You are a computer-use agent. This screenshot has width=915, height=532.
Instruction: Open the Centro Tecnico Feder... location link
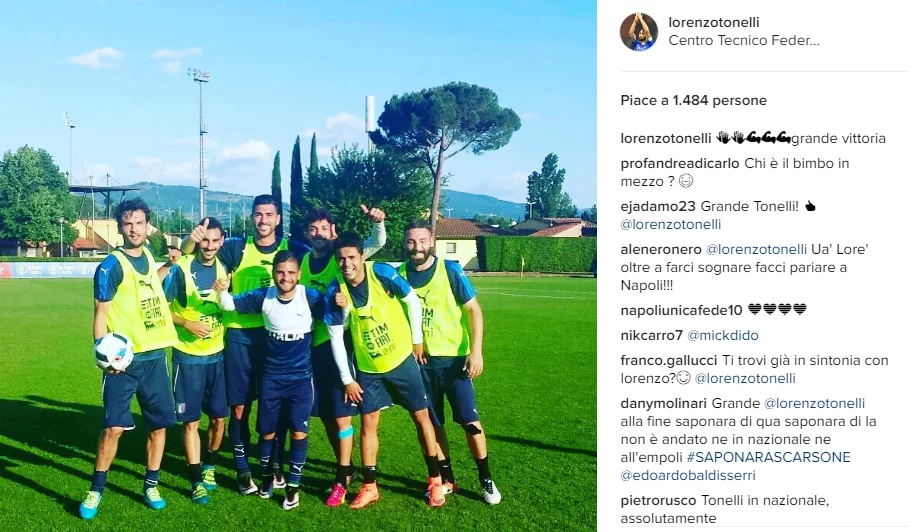tap(744, 41)
